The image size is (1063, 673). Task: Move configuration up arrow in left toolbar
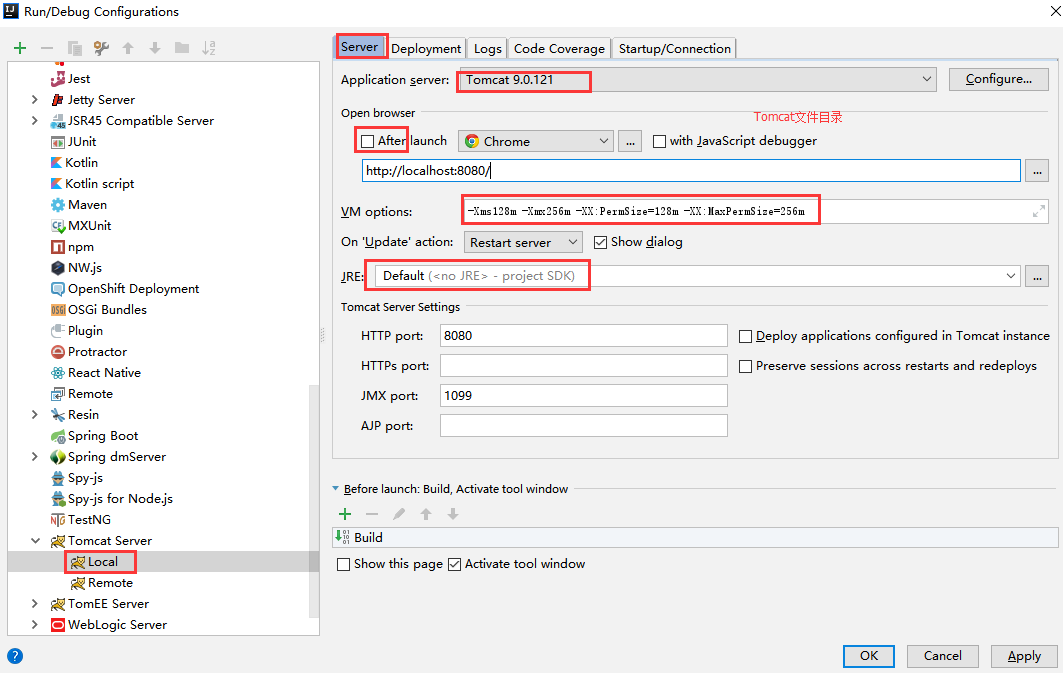[128, 48]
